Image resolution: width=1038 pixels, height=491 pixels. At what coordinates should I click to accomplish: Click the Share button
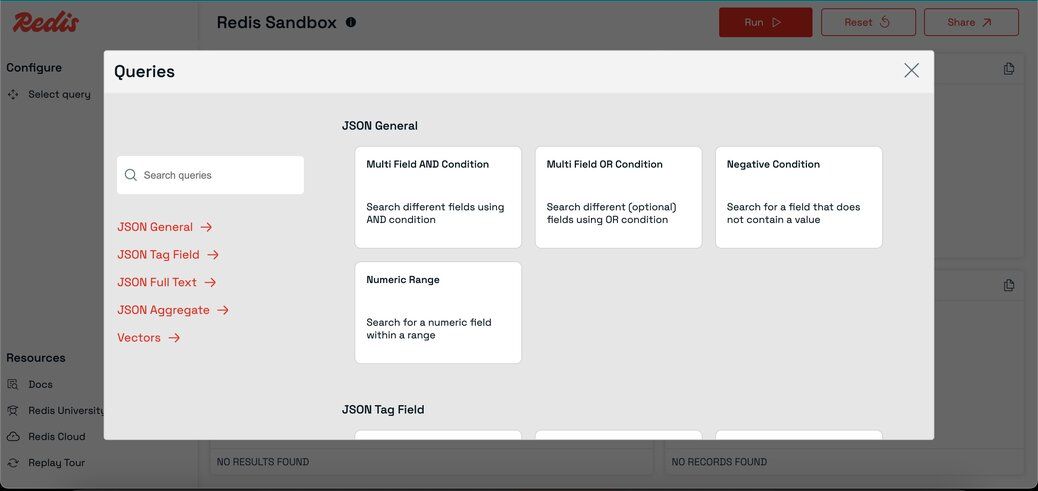(971, 22)
